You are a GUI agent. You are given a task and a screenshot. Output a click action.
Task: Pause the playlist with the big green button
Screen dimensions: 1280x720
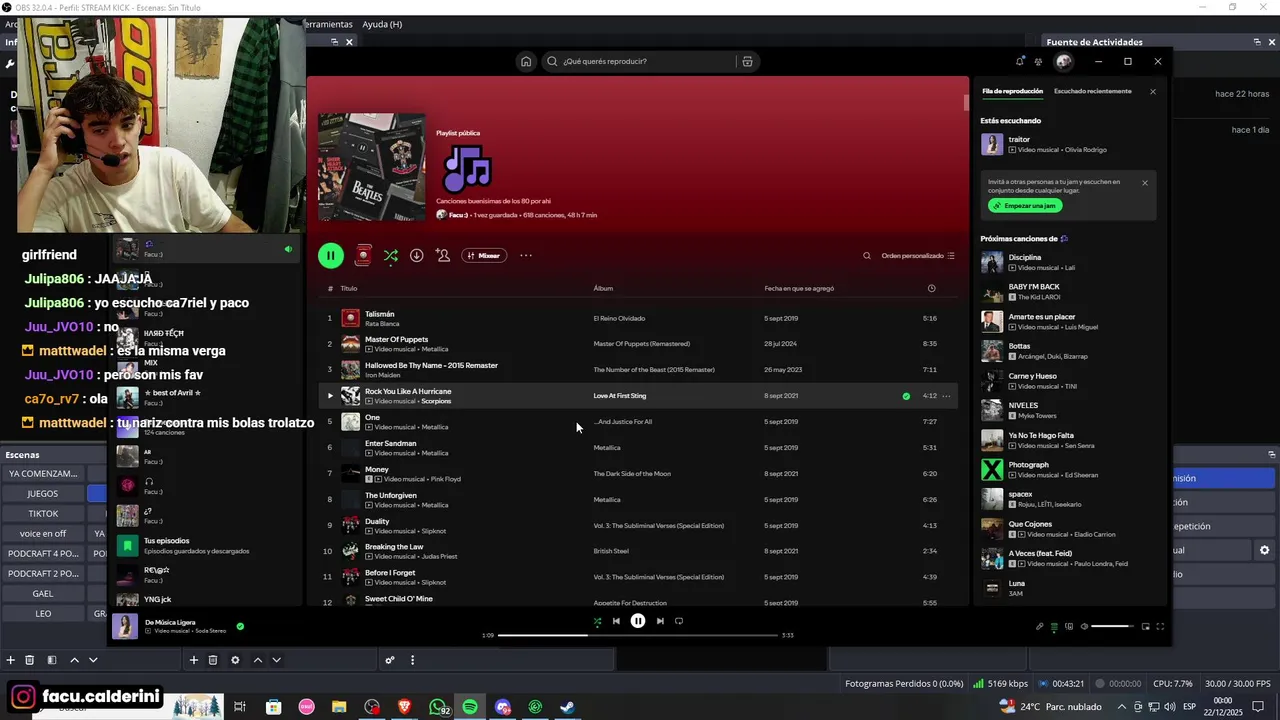pos(331,255)
